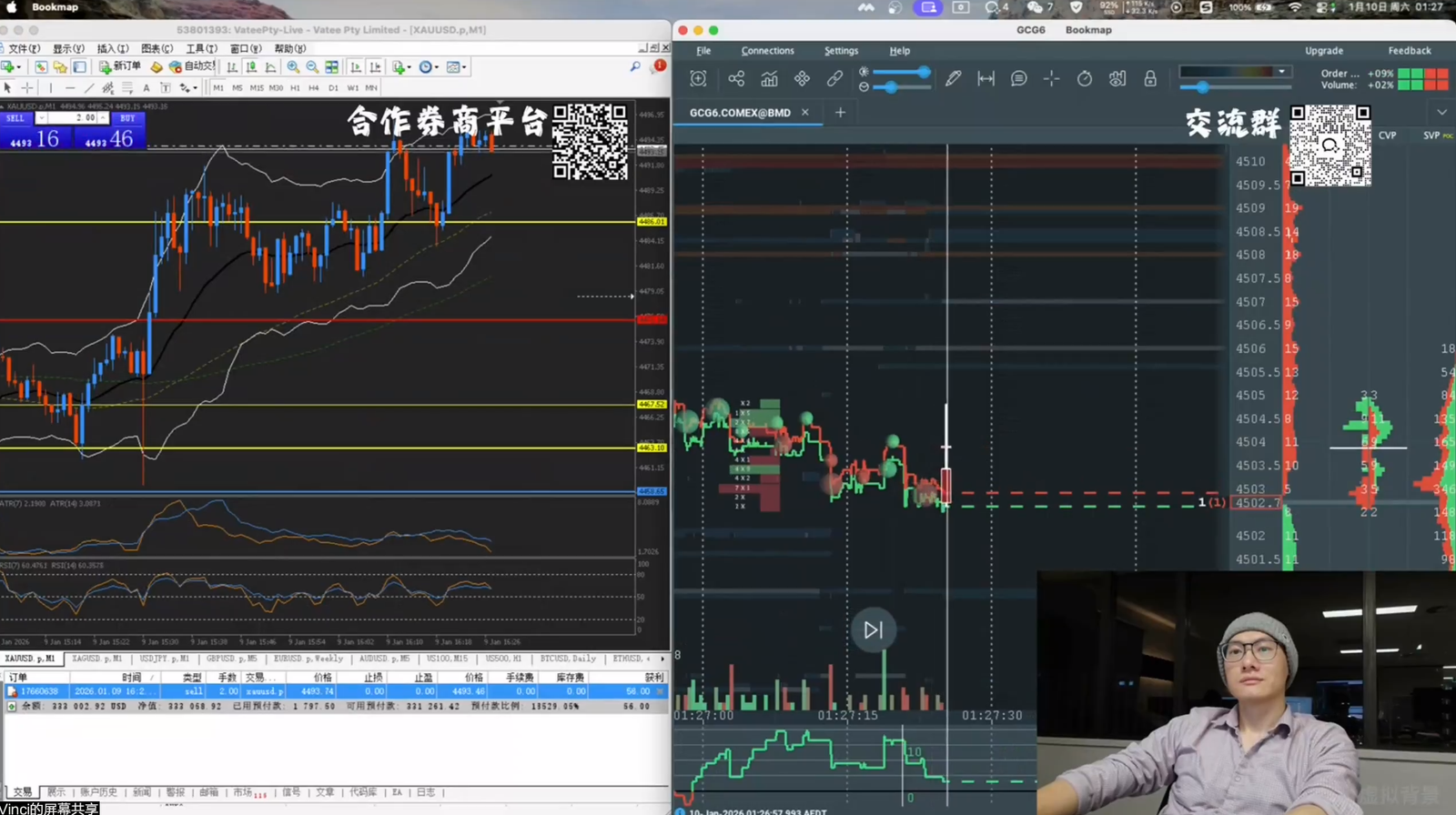Expand the chevron at Bookmap's right panel

pyautogui.click(x=1441, y=113)
